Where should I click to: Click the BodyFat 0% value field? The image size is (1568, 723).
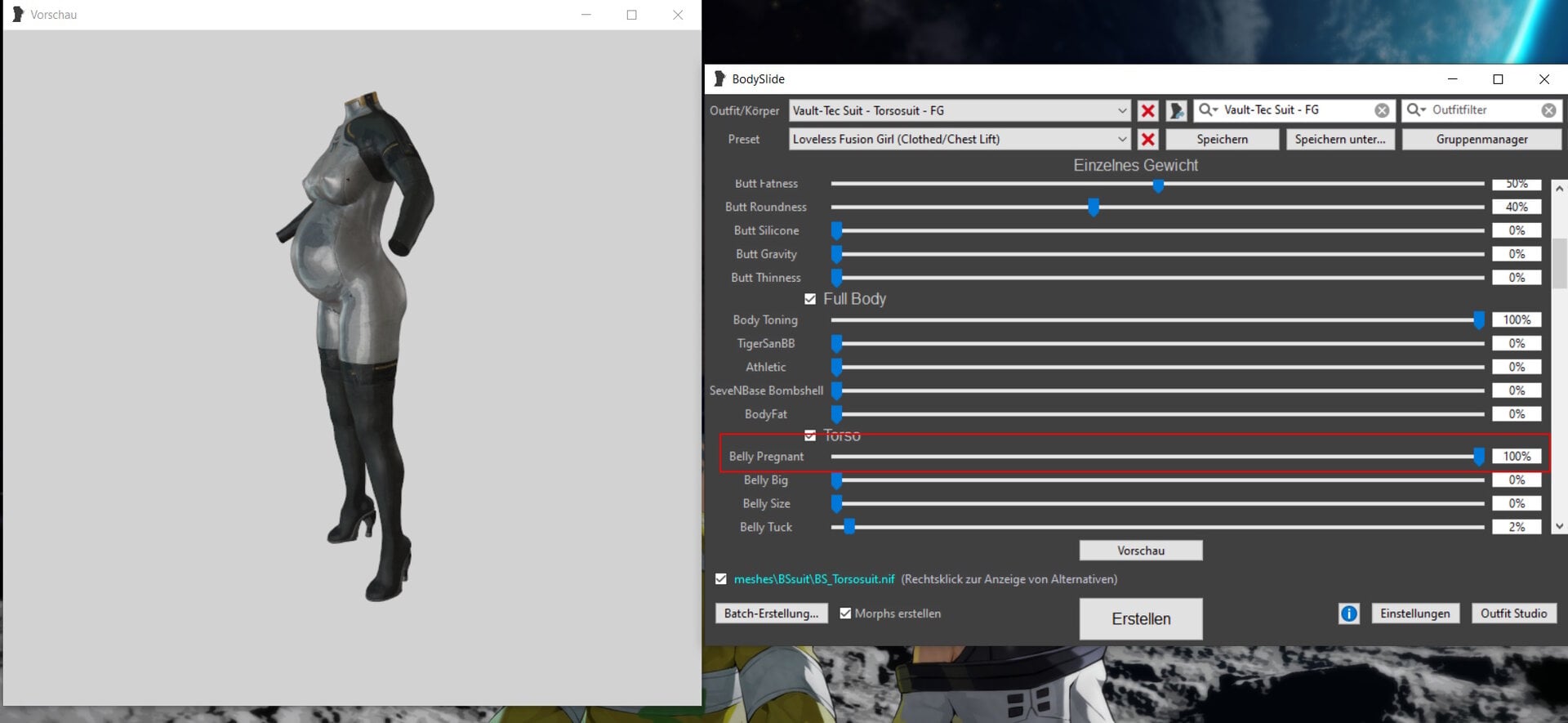coord(1517,414)
